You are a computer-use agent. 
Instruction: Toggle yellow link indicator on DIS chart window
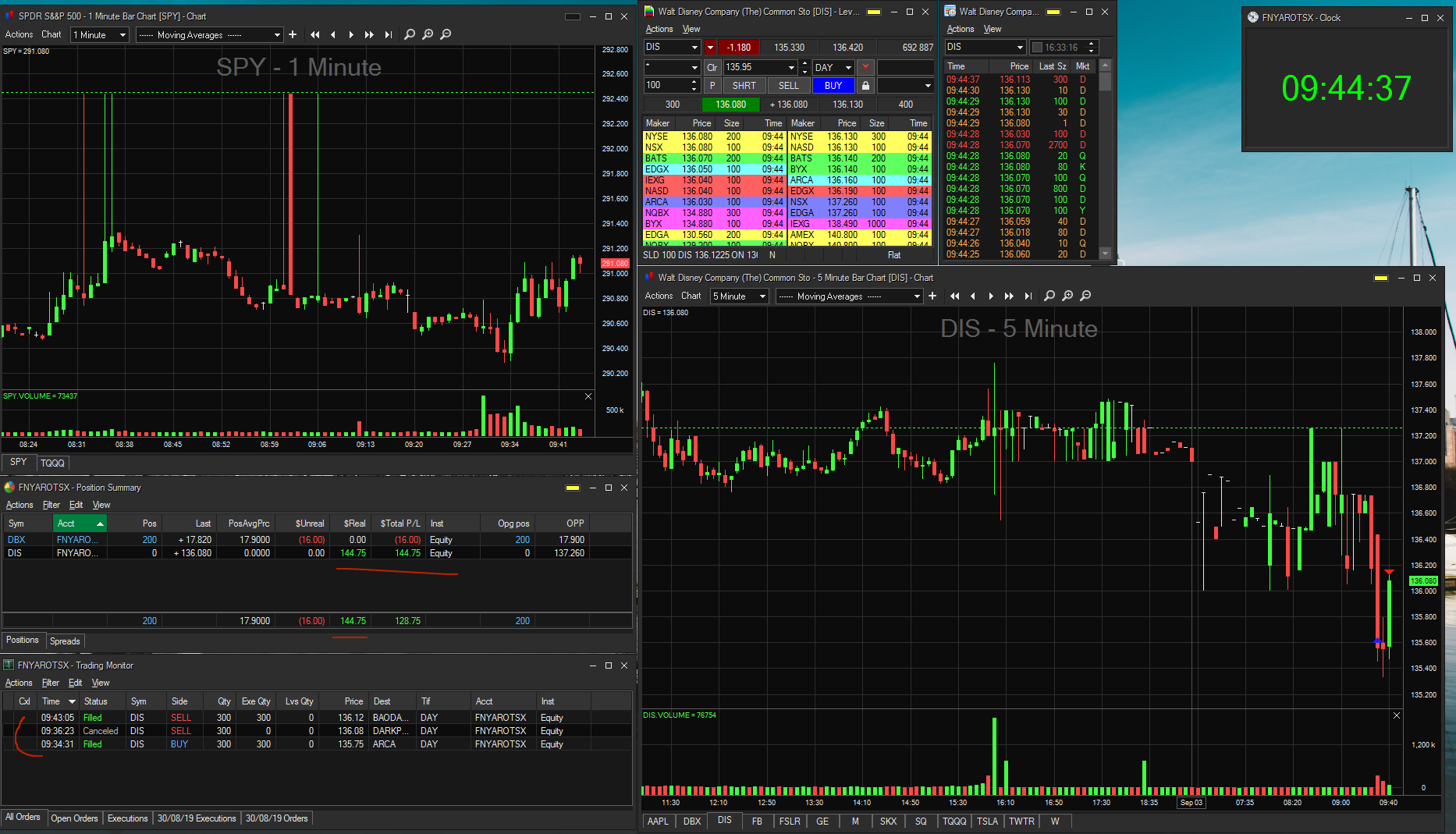tap(1380, 278)
